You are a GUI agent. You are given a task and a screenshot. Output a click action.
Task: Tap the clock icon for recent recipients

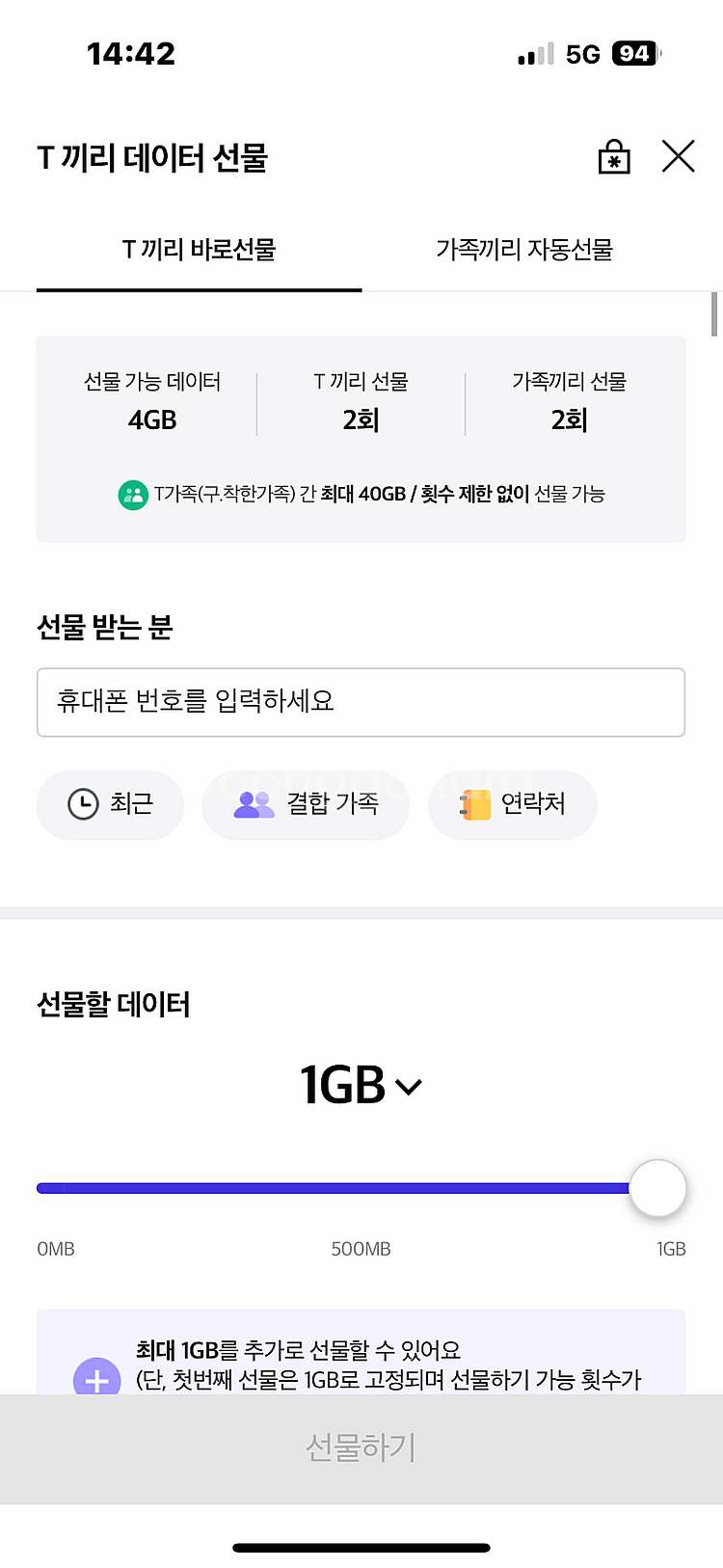tap(83, 804)
